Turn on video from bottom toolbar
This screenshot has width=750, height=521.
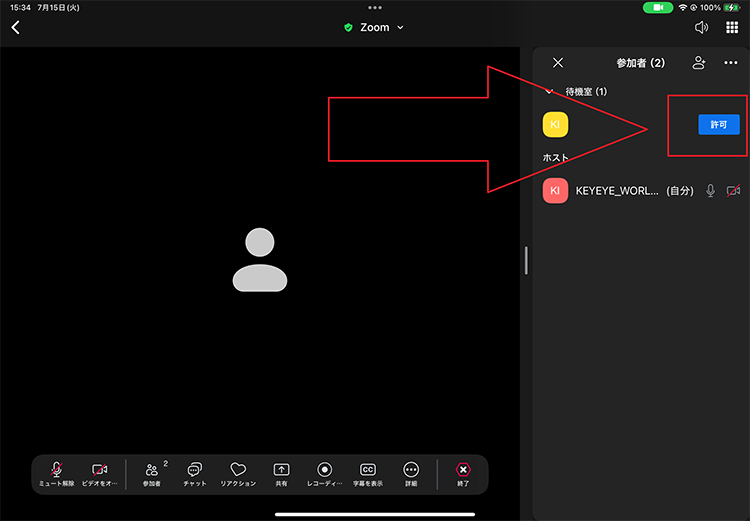(x=99, y=470)
